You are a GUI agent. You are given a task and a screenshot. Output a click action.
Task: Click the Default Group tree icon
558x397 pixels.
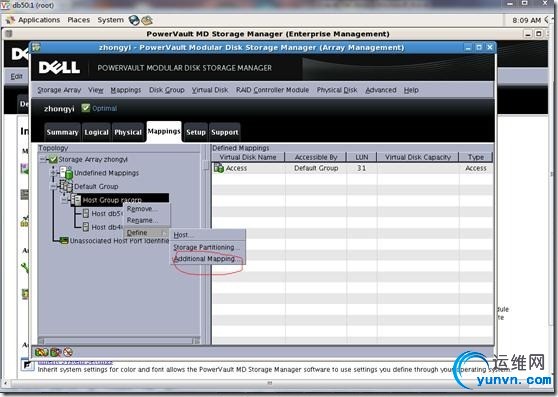click(x=66, y=186)
